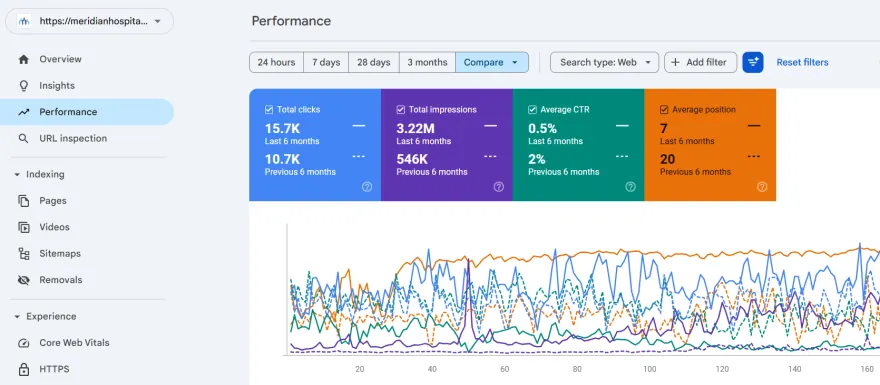Toggle the Total impressions checkbox
The image size is (880, 385).
[x=401, y=110]
